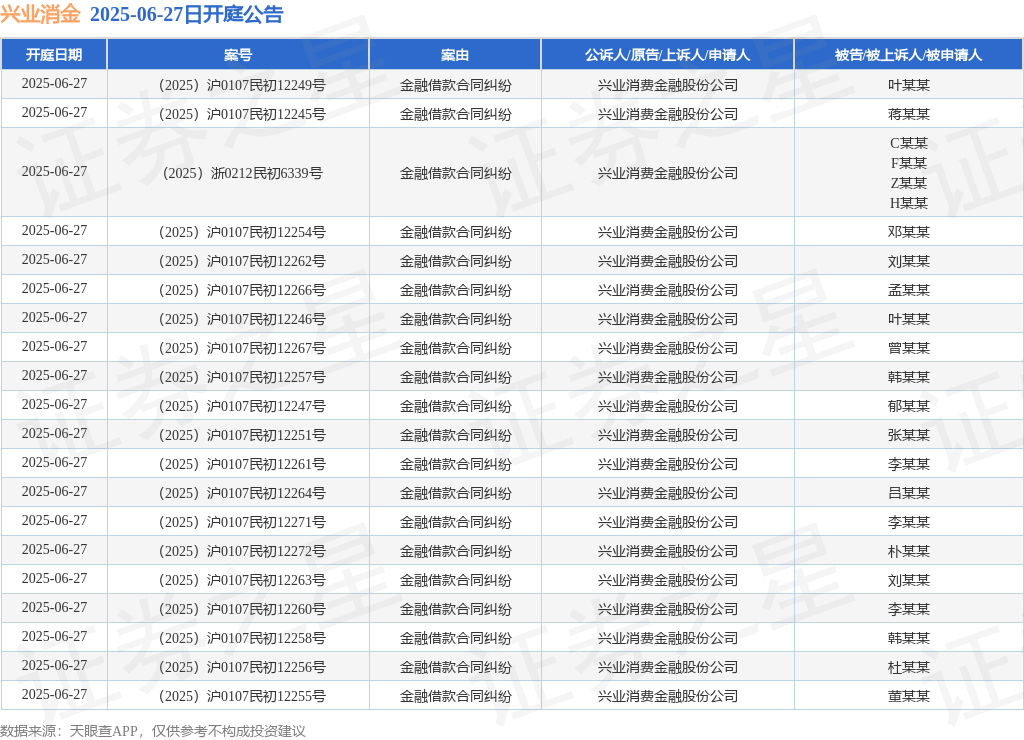This screenshot has width=1024, height=740.
Task: Click the 案号 column header
Action: 238,55
